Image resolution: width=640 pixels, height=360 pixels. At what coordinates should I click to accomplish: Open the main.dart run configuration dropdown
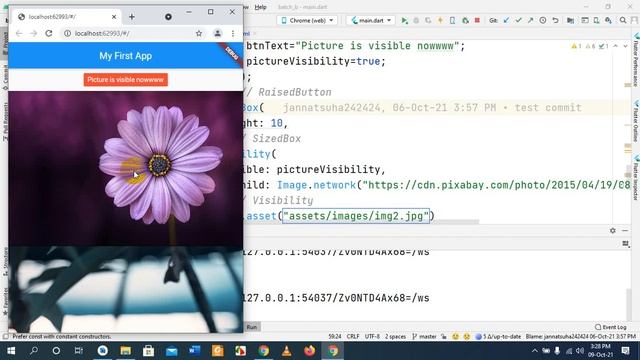371,20
